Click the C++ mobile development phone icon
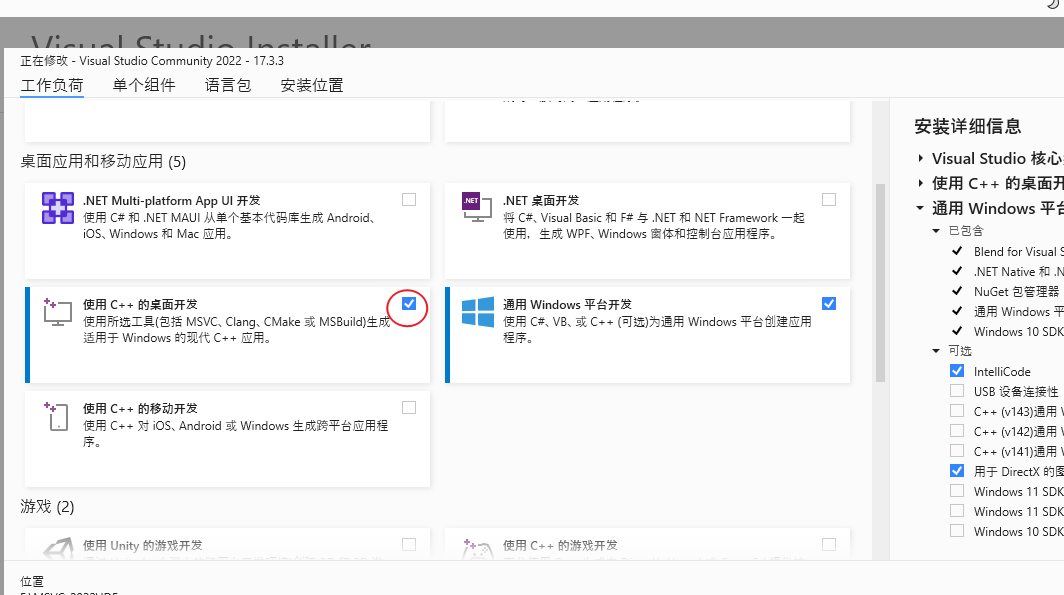 pos(58,416)
